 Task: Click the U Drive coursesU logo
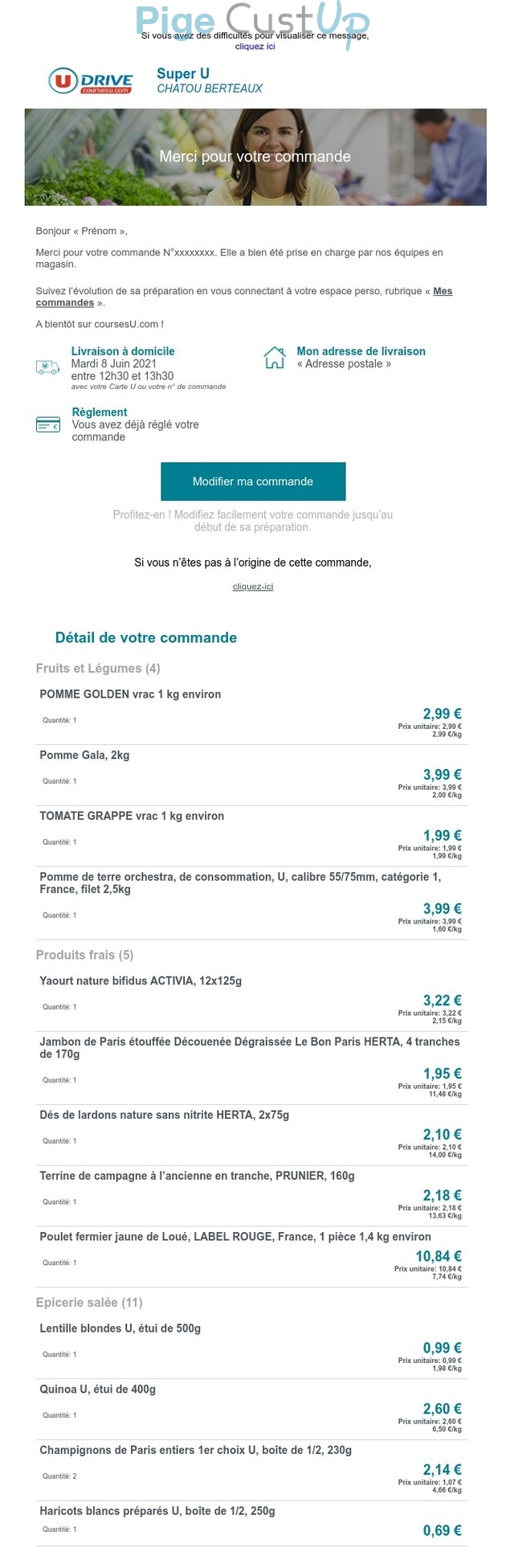tap(91, 80)
